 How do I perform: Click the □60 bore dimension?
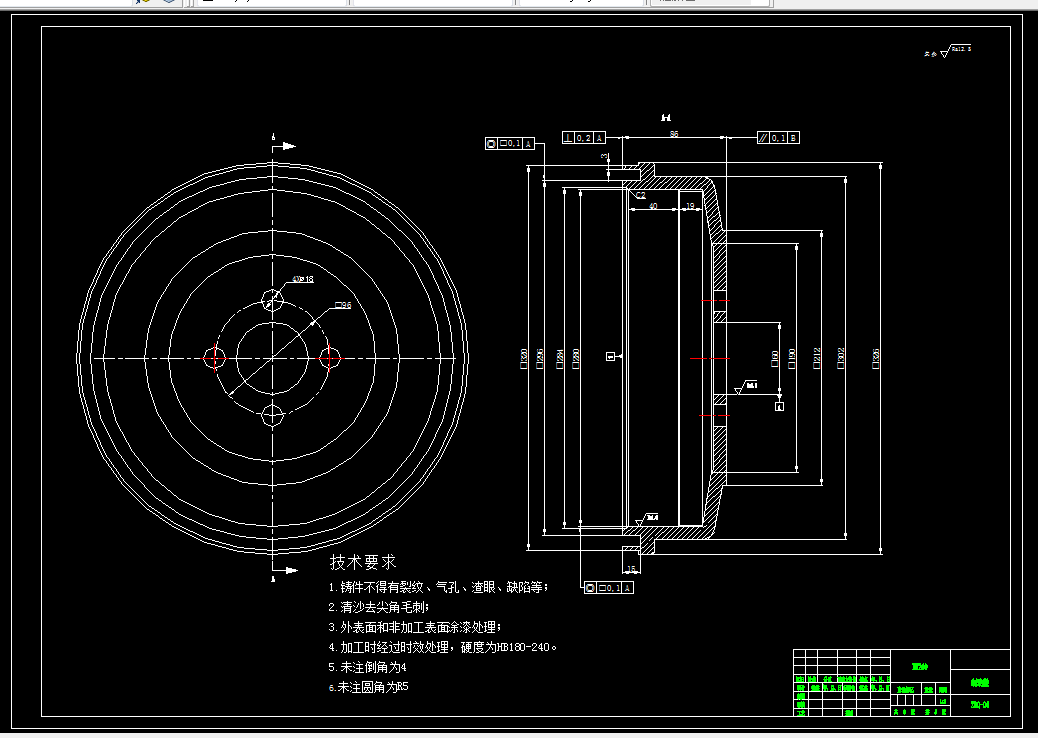coord(775,359)
